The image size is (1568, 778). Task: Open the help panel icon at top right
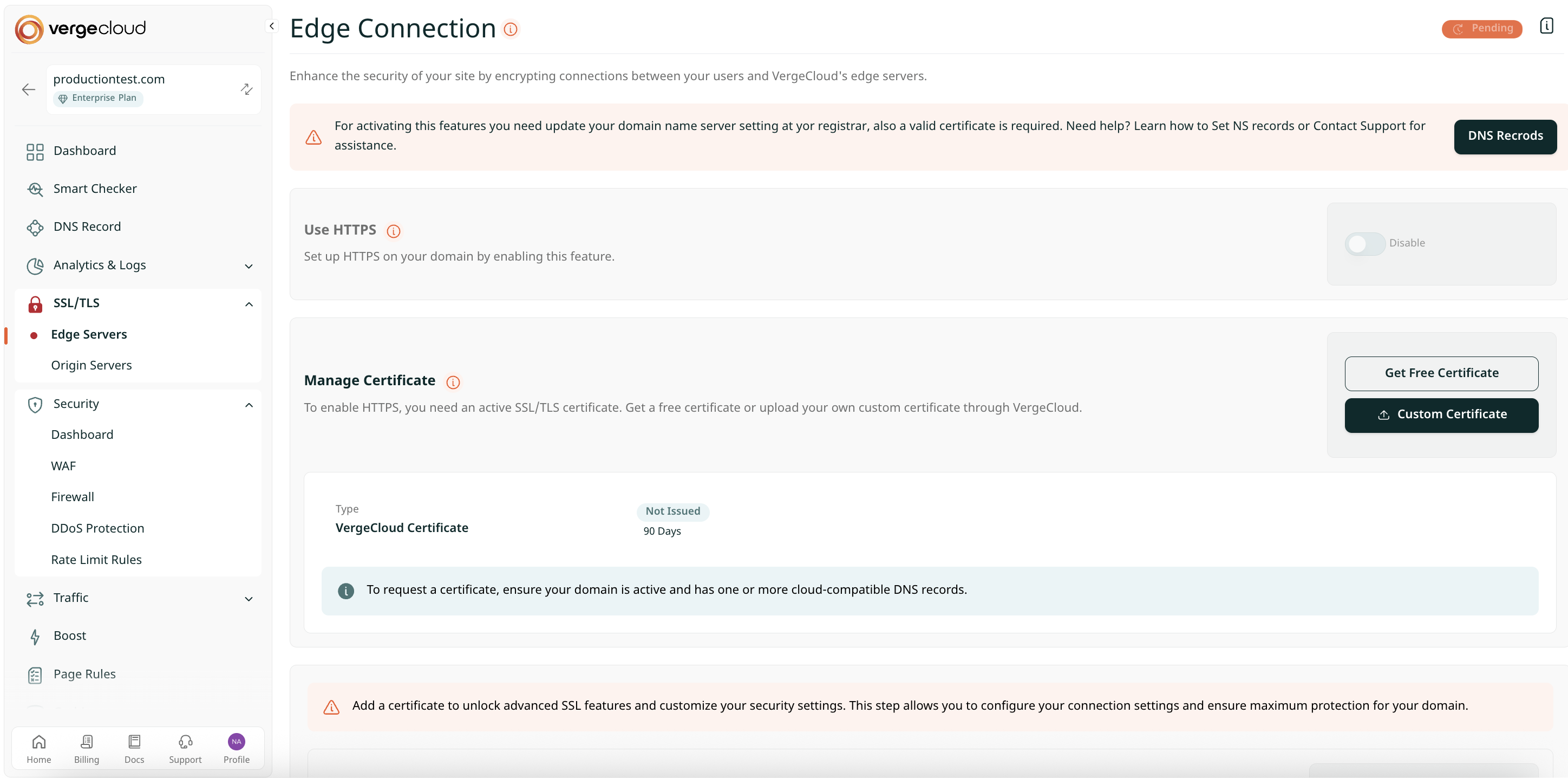click(x=1546, y=26)
